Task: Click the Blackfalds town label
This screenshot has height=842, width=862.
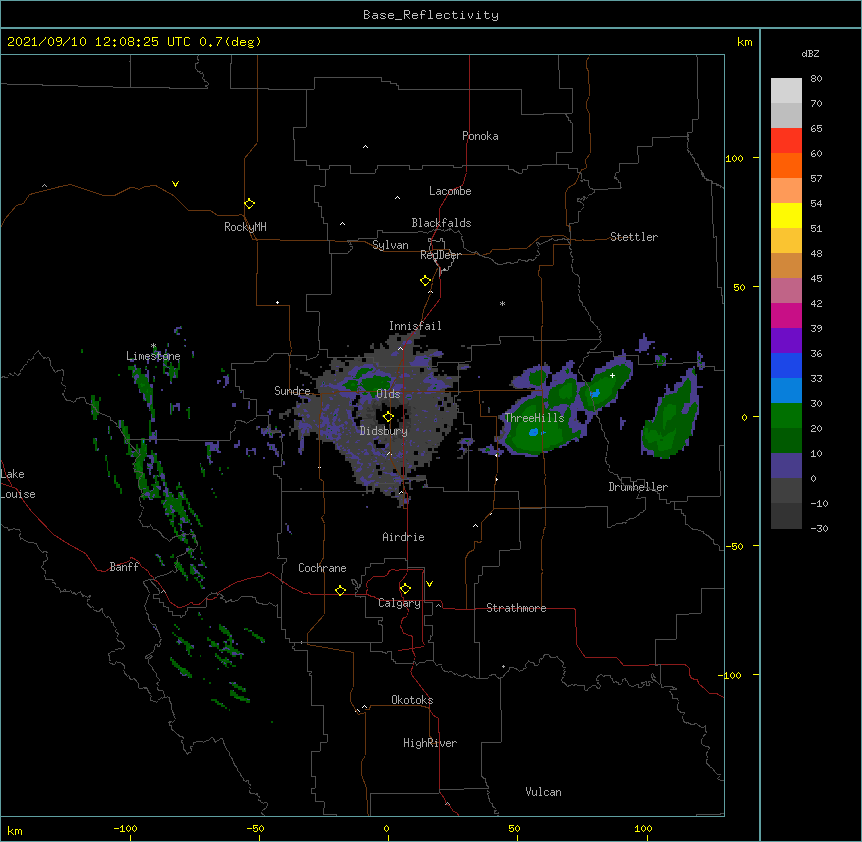Action: (441, 223)
